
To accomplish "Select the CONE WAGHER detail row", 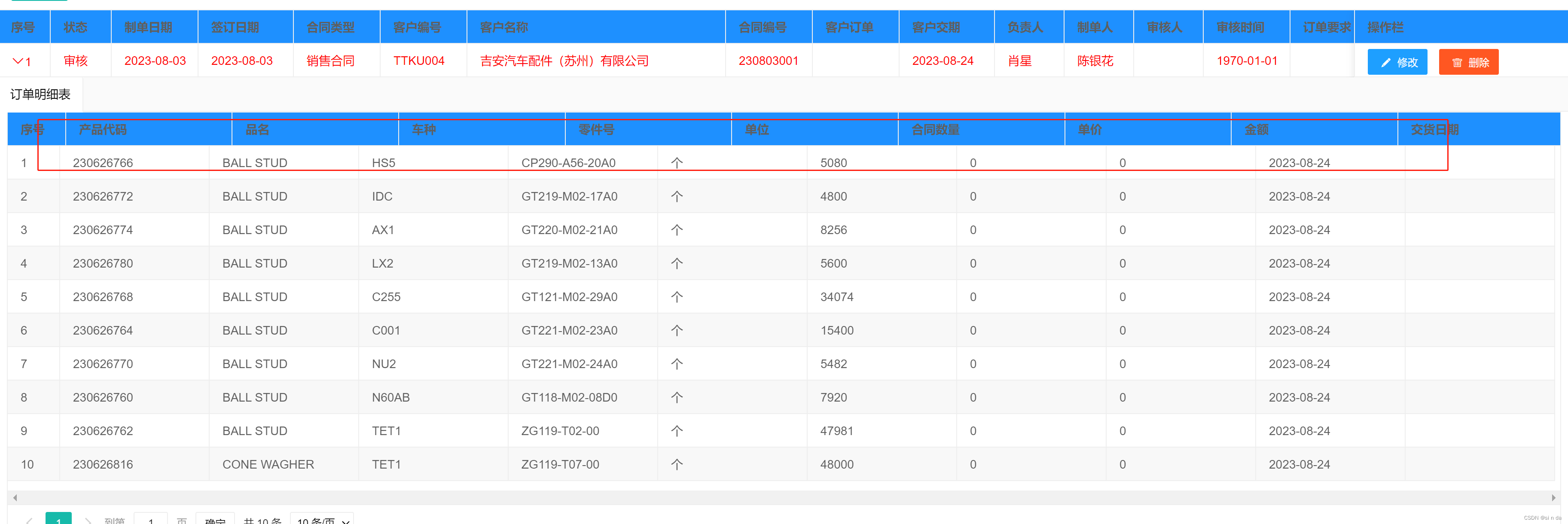I will (x=268, y=464).
